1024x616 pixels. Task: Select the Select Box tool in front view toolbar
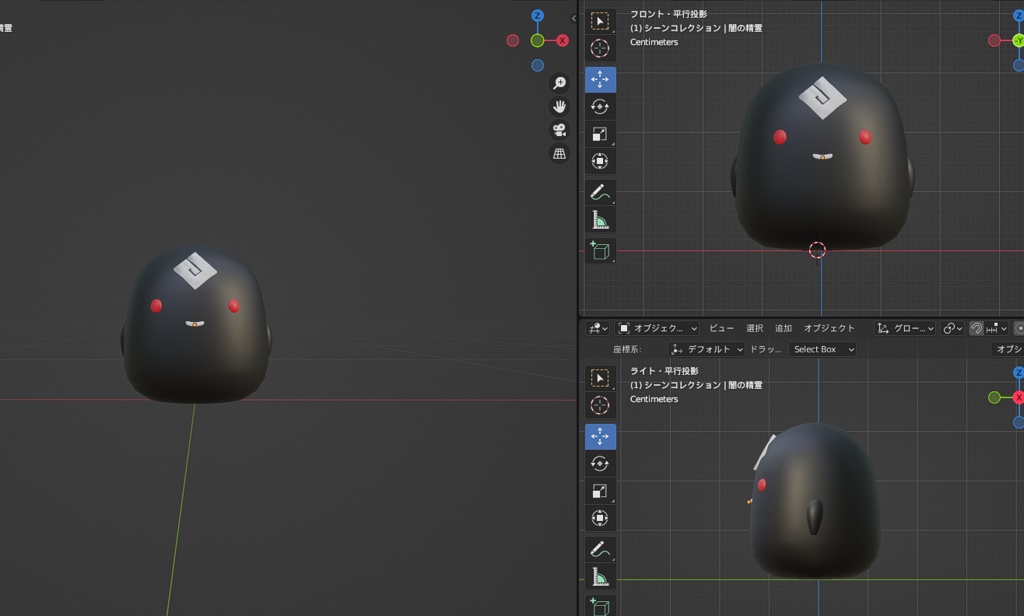(600, 22)
